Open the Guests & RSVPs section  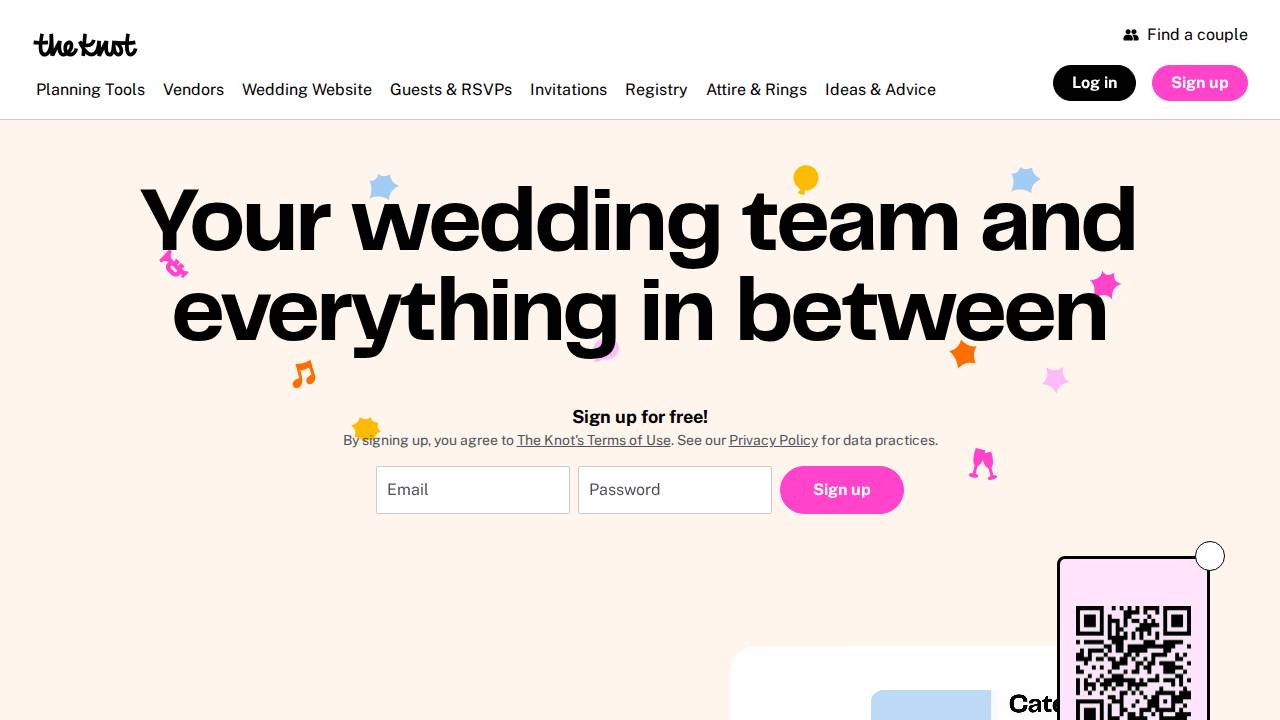point(451,90)
